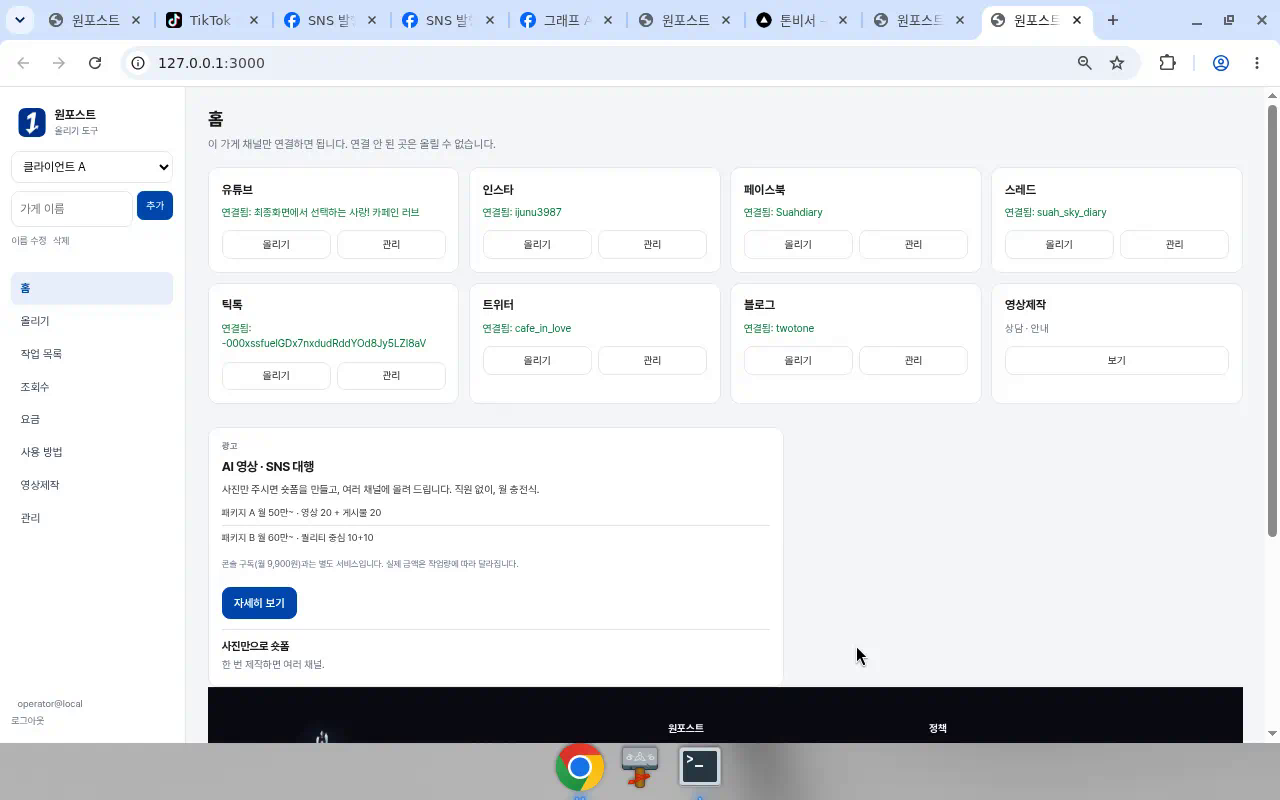Image resolution: width=1280 pixels, height=800 pixels.
Task: Open 올리기 in the sidebar menu
Action: click(92, 321)
